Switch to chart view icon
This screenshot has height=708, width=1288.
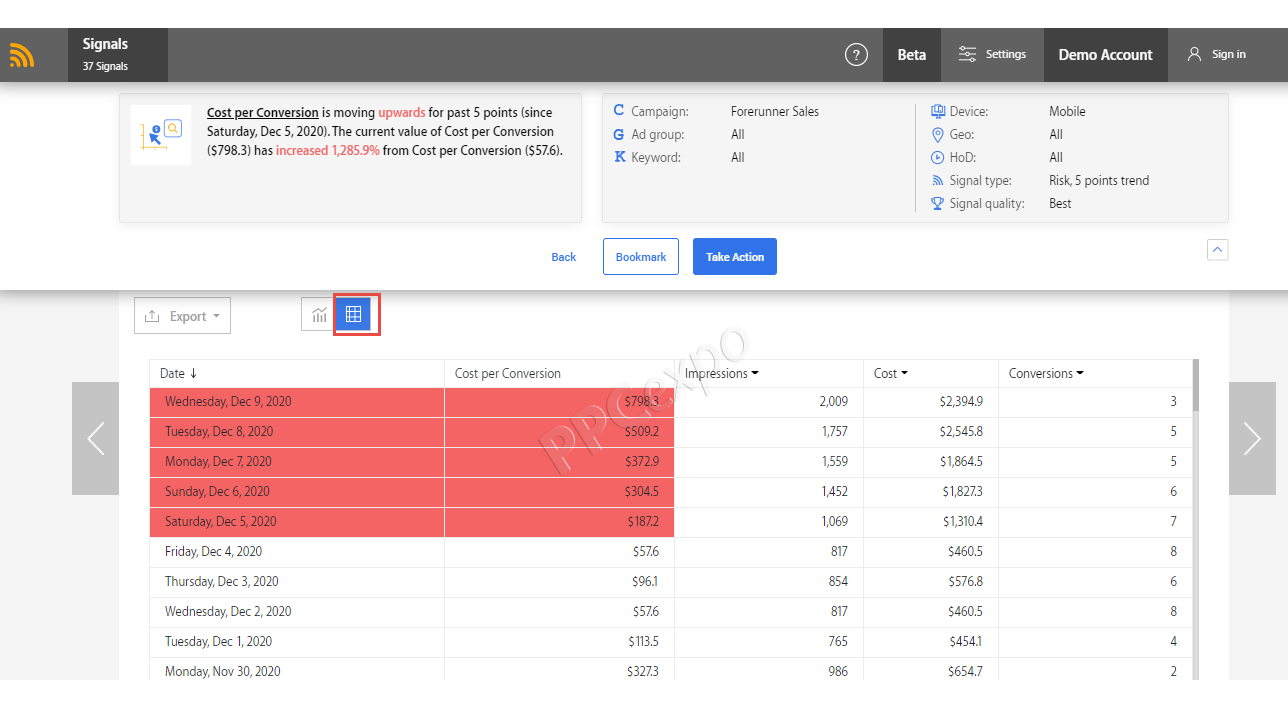[x=319, y=315]
